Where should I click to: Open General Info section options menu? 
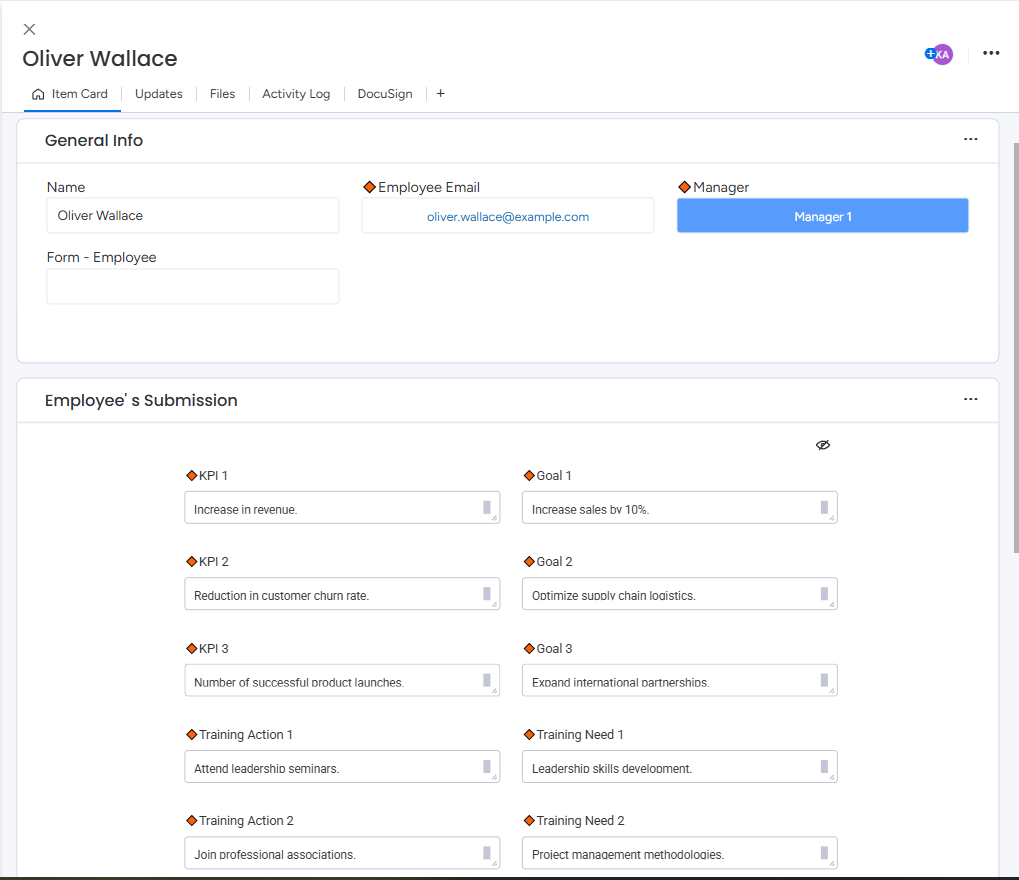pos(970,139)
